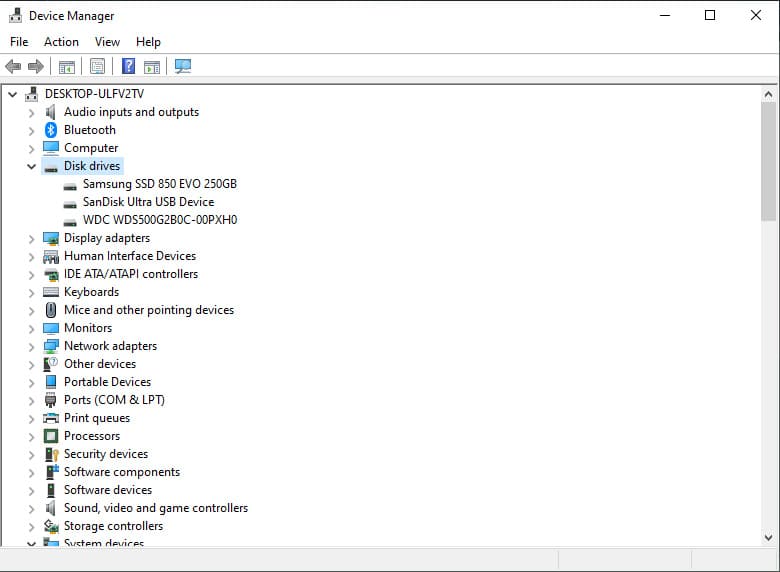The image size is (780, 572).
Task: Click the Ports (COM & LPT) icon
Action: coord(51,400)
